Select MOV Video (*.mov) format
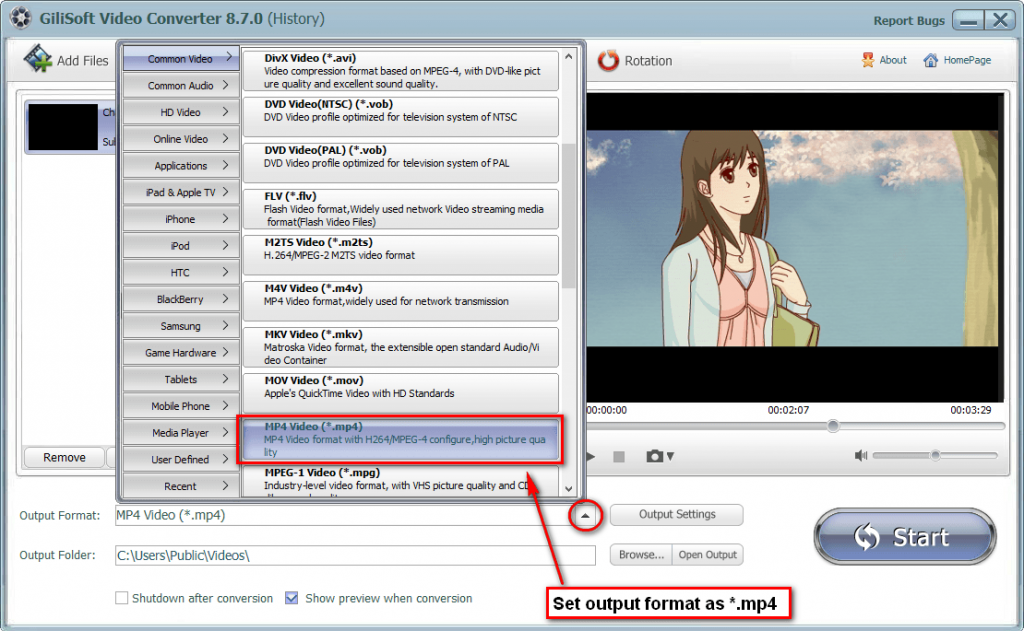The height and width of the screenshot is (631, 1024). tap(401, 393)
